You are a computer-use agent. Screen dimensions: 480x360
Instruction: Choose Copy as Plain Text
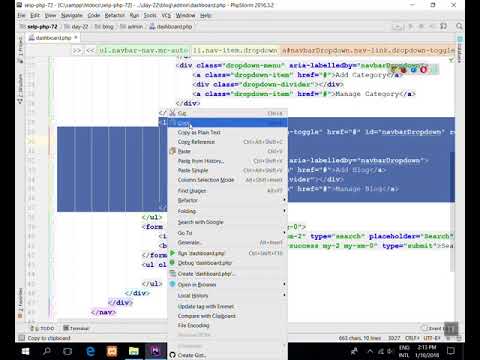[228, 132]
